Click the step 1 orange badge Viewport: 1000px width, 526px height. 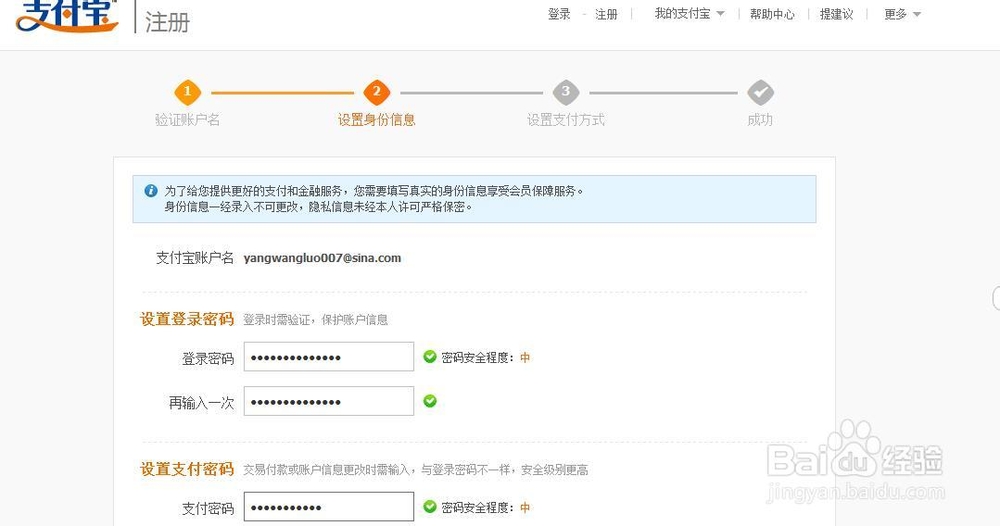click(x=188, y=92)
